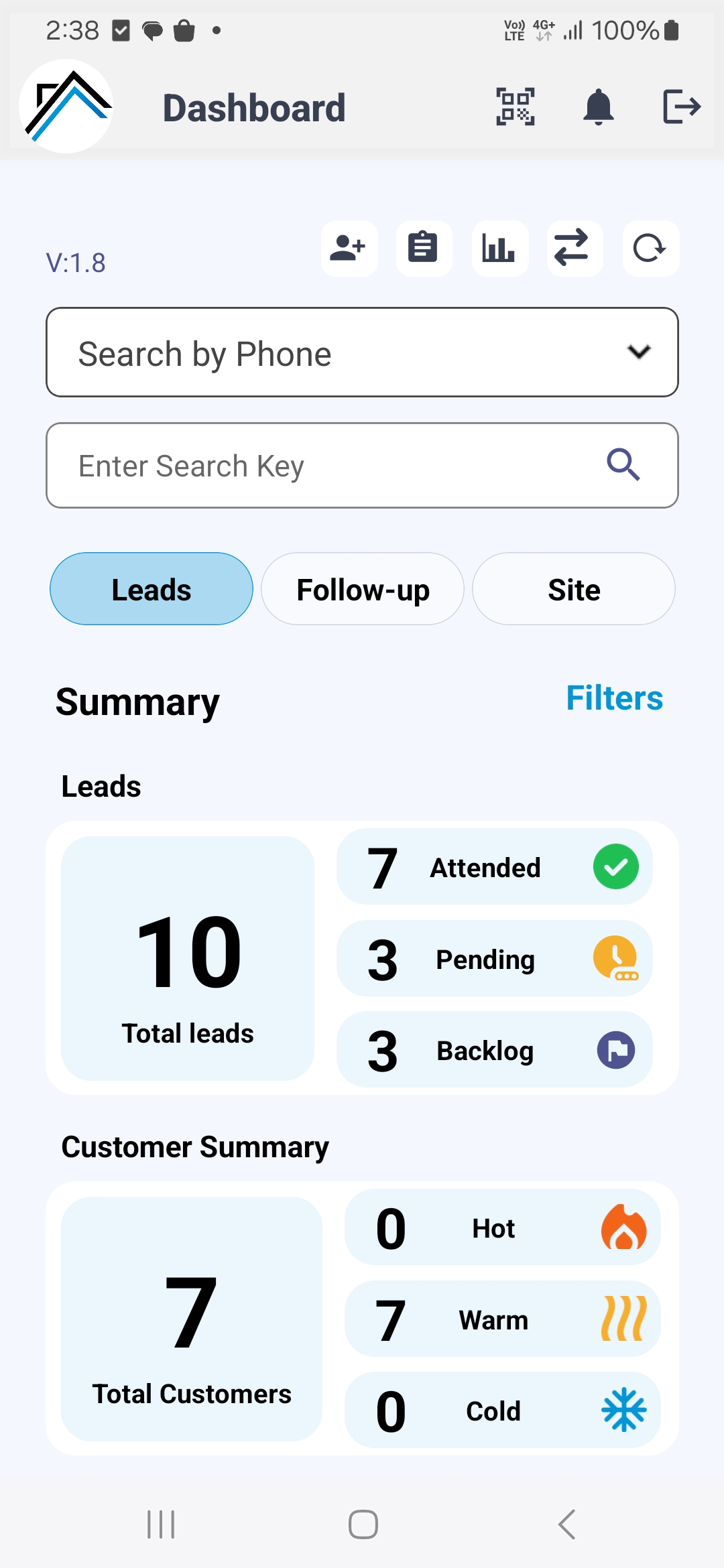Refresh the dashboard data
This screenshot has width=724, height=1568.
pos(650,249)
